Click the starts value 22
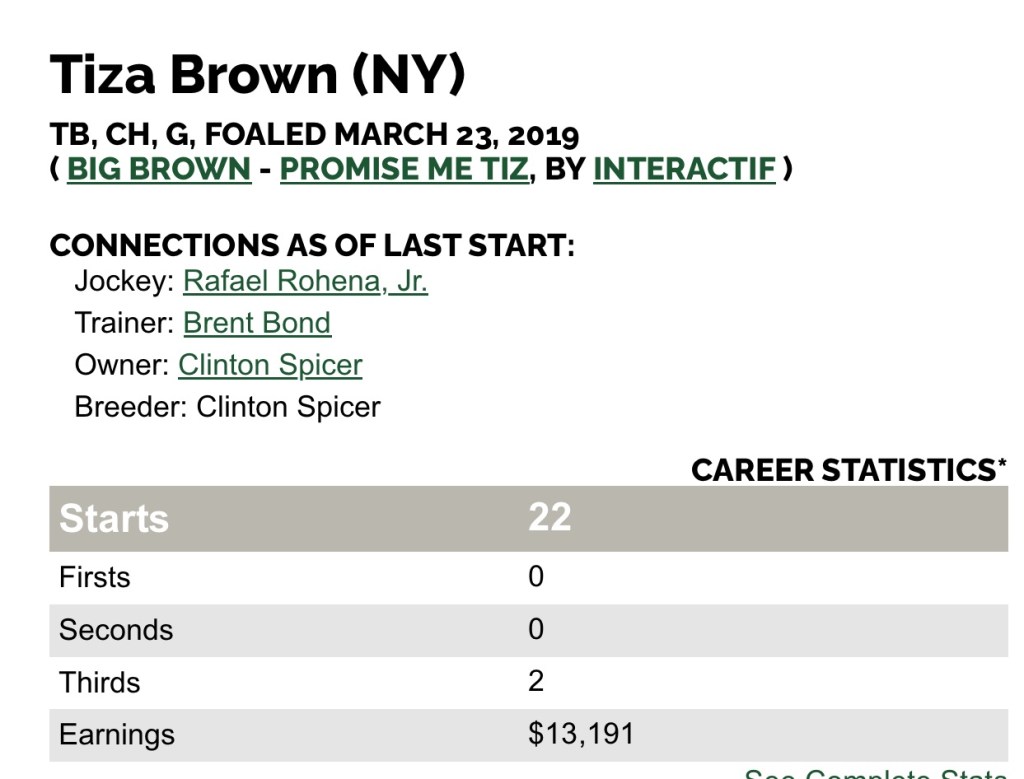Screen dimensions: 1024x779 coord(549,518)
